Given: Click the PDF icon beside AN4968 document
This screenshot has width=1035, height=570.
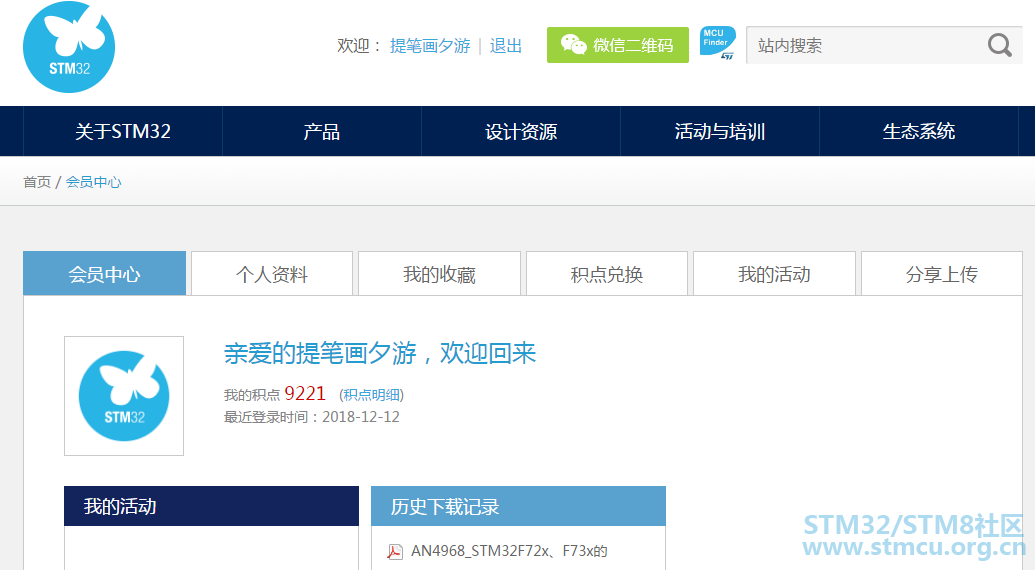Looking at the screenshot, I should click(x=395, y=552).
